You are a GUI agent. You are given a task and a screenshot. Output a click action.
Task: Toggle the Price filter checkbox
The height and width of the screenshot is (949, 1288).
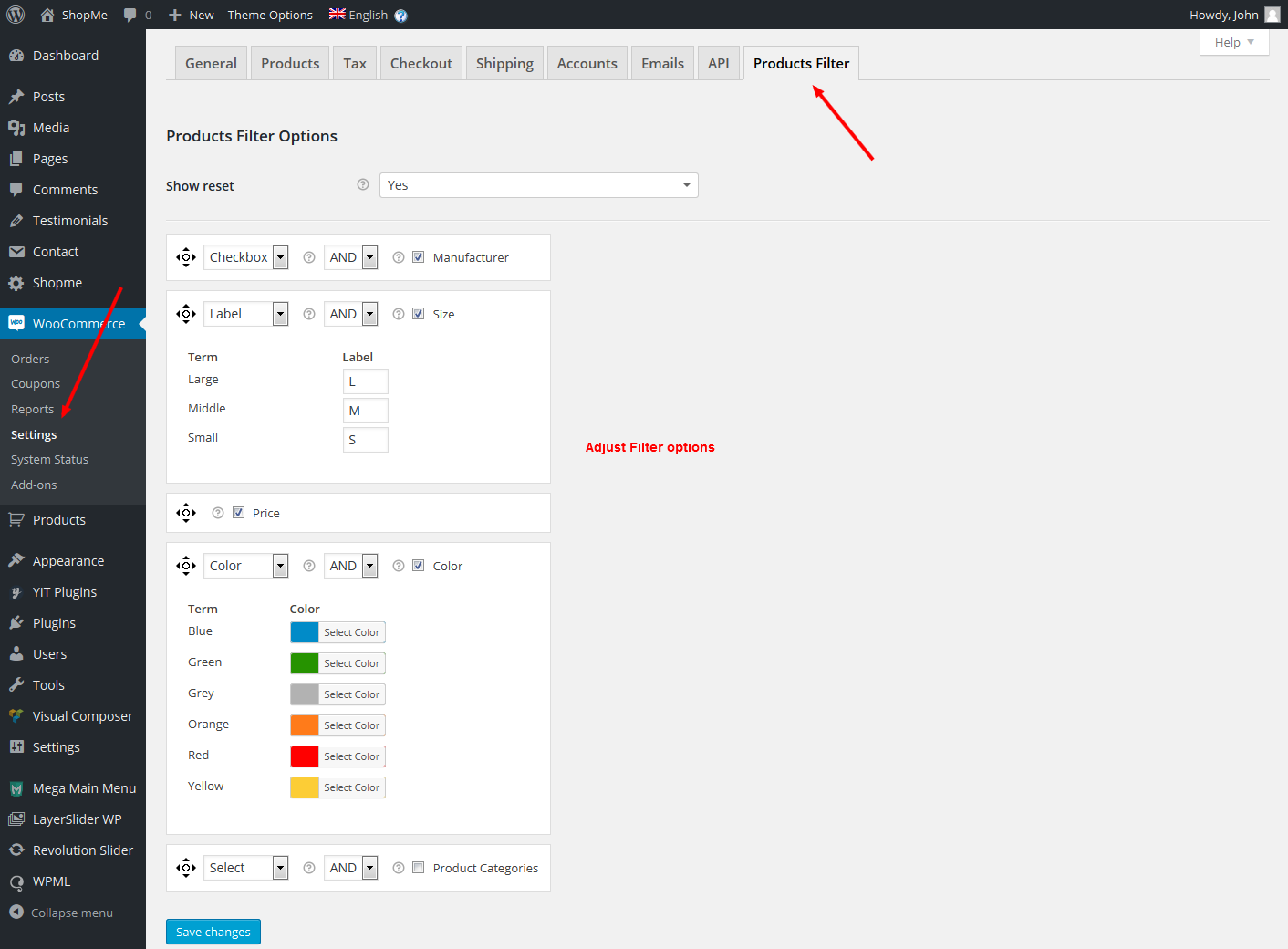(x=239, y=513)
